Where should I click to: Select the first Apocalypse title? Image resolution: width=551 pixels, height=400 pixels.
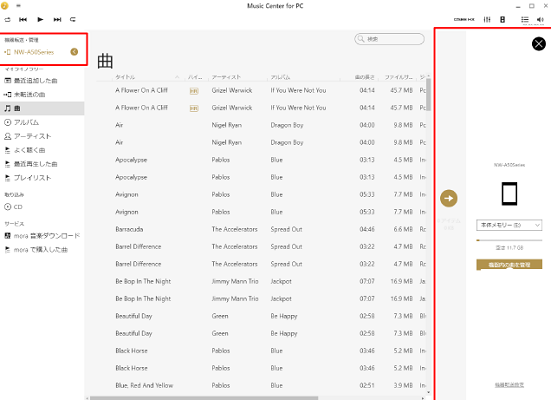[131, 160]
